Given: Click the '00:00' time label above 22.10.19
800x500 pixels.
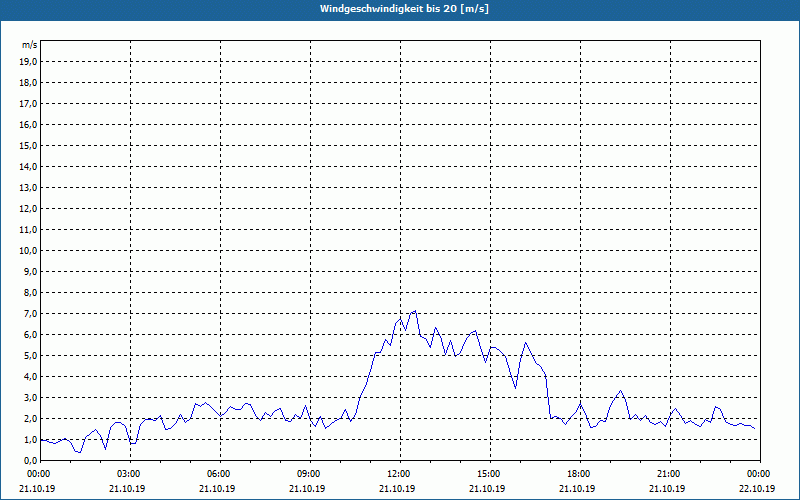Looking at the screenshot, I should click(758, 474).
